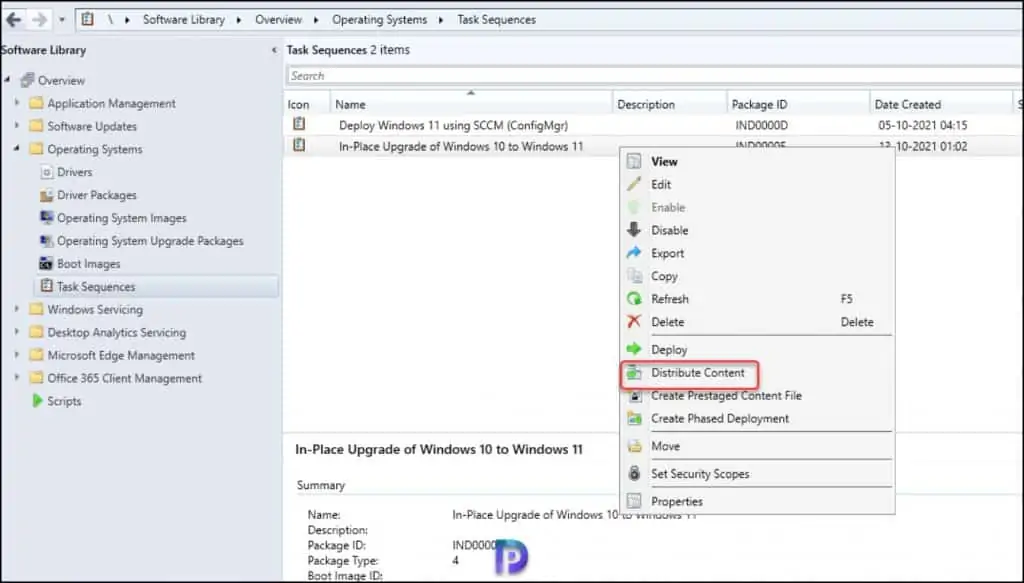Click the Summary section label in details pane
The width and height of the screenshot is (1024, 583).
321,485
